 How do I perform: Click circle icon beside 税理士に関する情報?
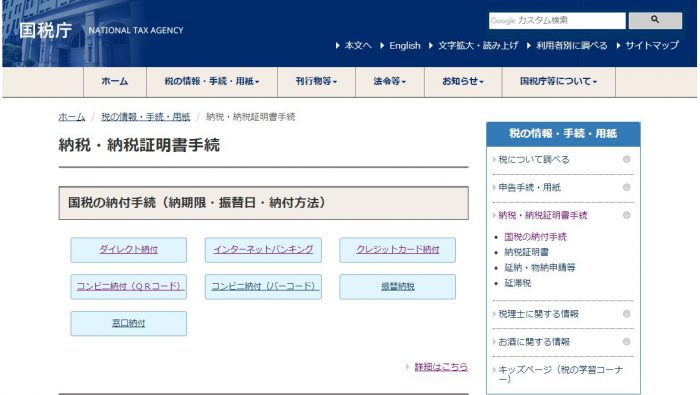pyautogui.click(x=626, y=314)
